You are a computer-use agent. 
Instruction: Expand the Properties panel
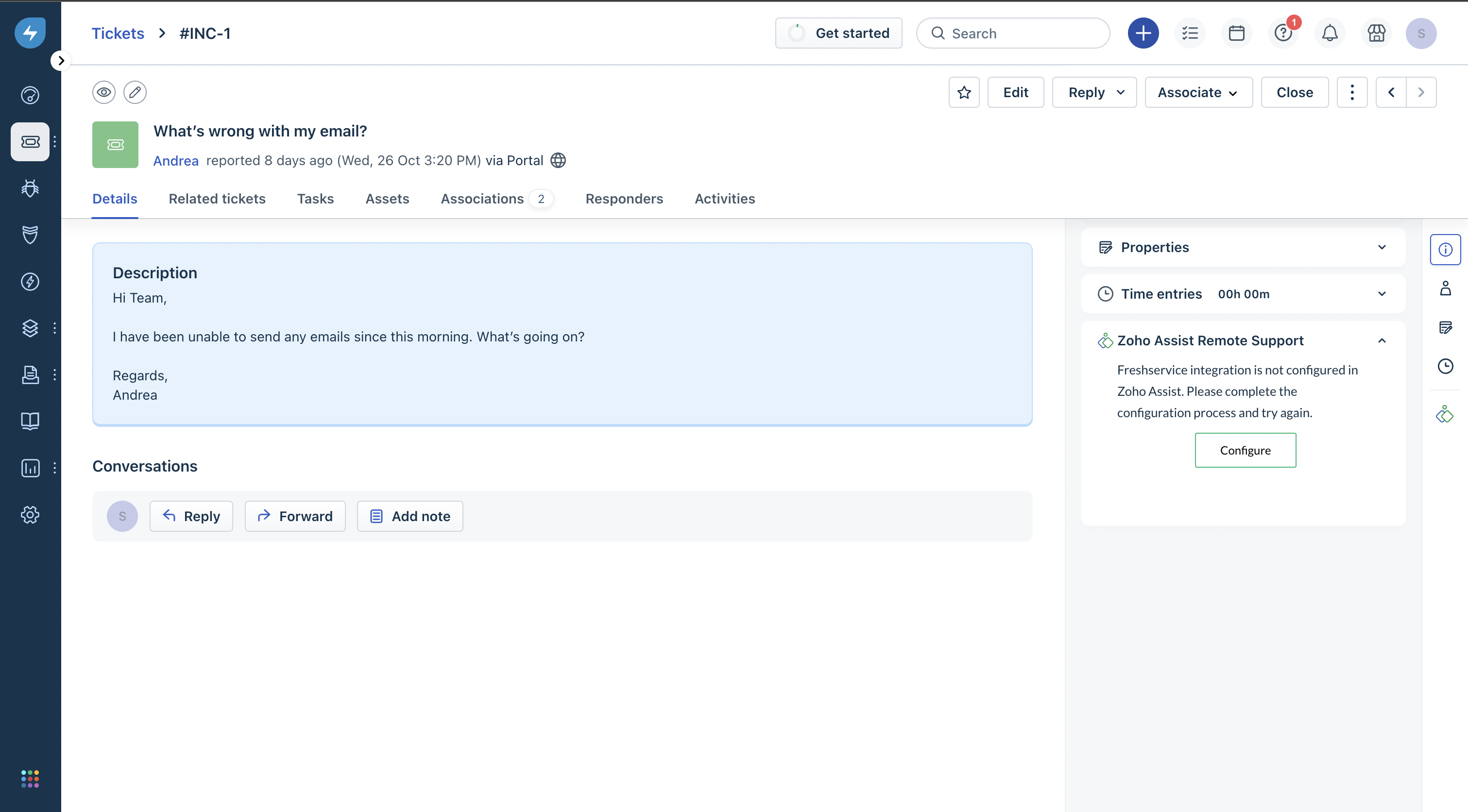pos(1382,247)
